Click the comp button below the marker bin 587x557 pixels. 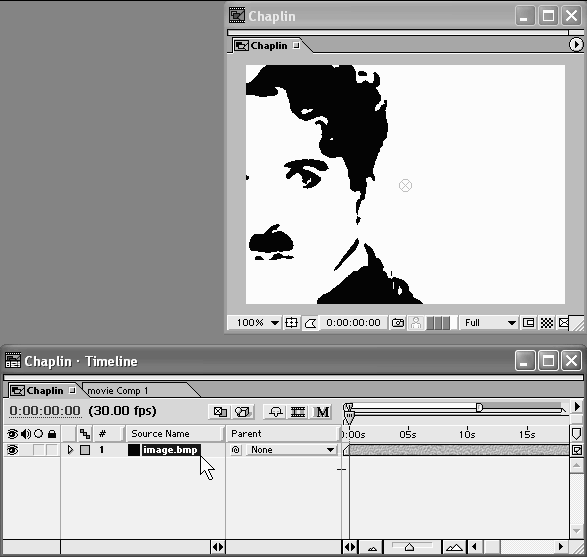click(577, 450)
